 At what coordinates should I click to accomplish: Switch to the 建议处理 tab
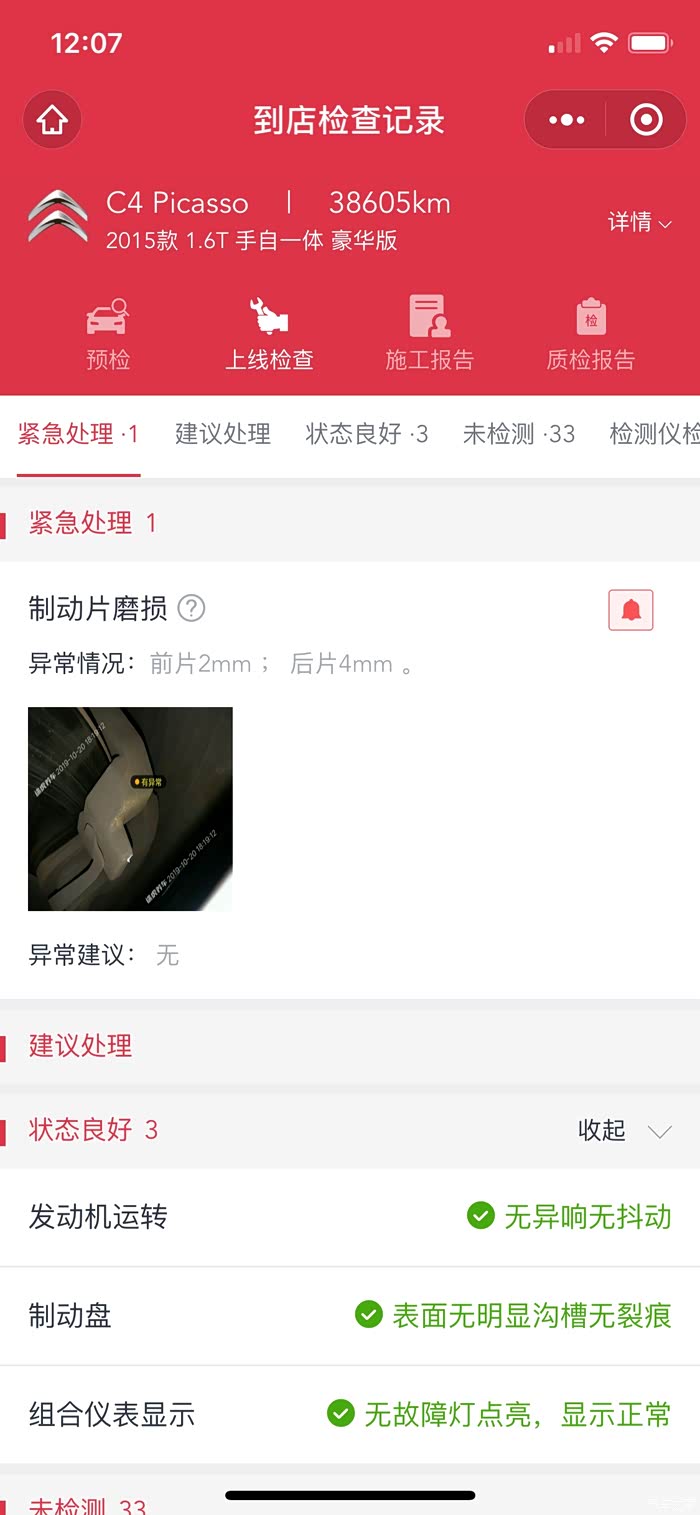coord(223,434)
